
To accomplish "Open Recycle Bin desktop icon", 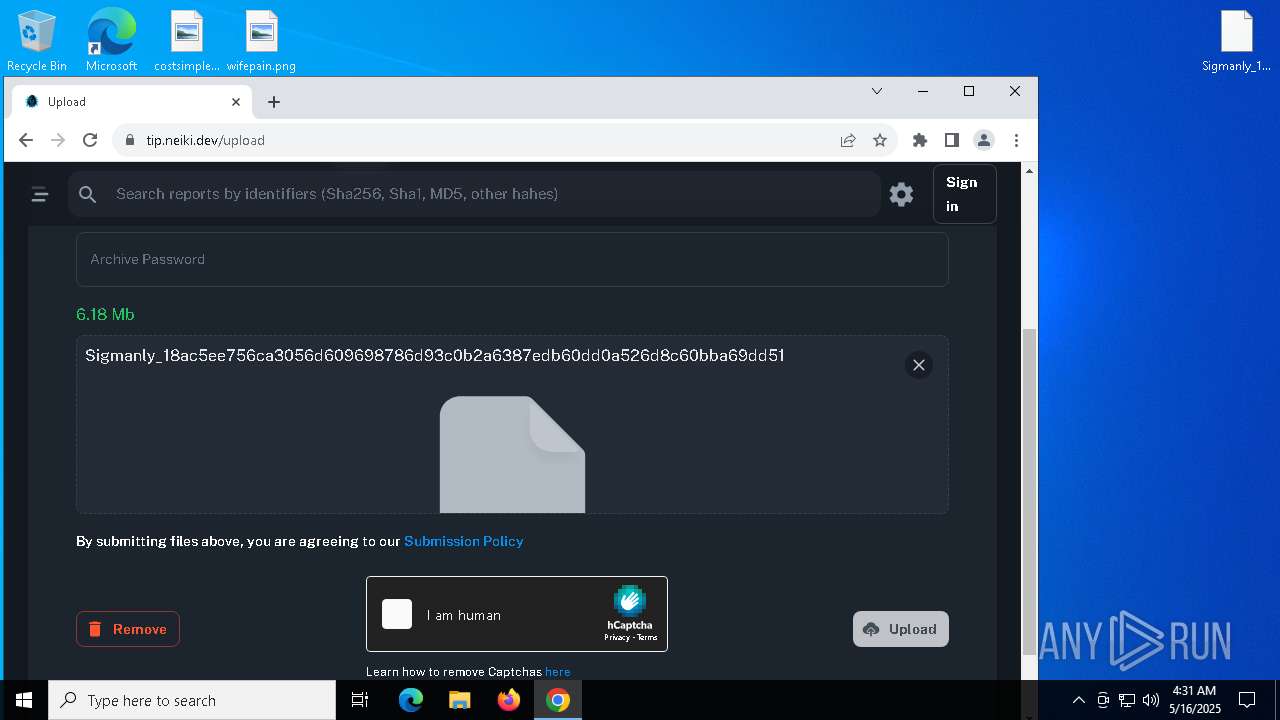I will click(37, 41).
